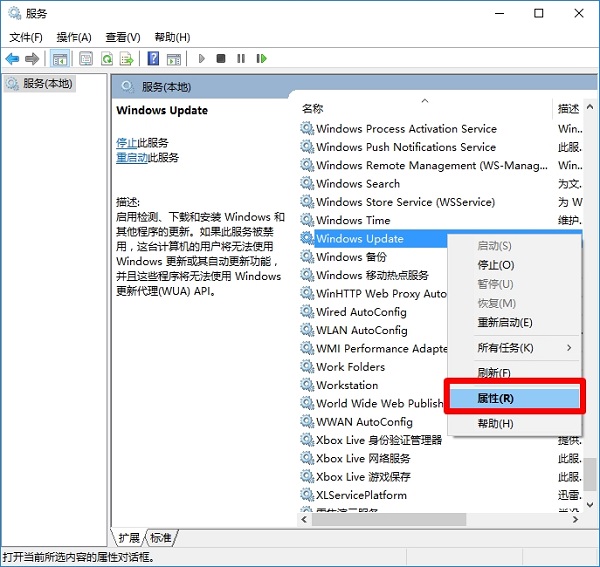Click vertical scrollbar down arrow
600x567 pixels.
[x=590, y=505]
